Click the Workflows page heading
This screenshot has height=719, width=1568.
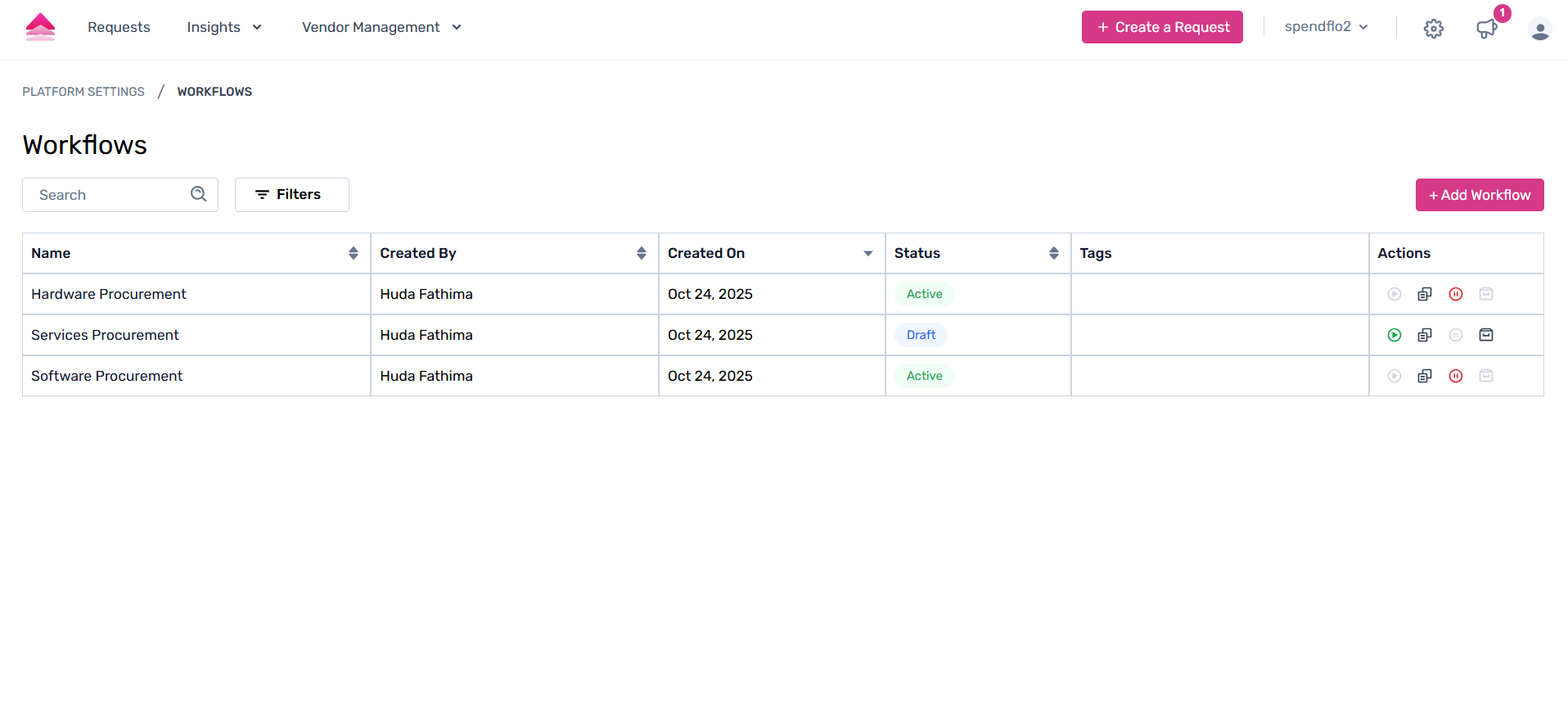click(85, 145)
